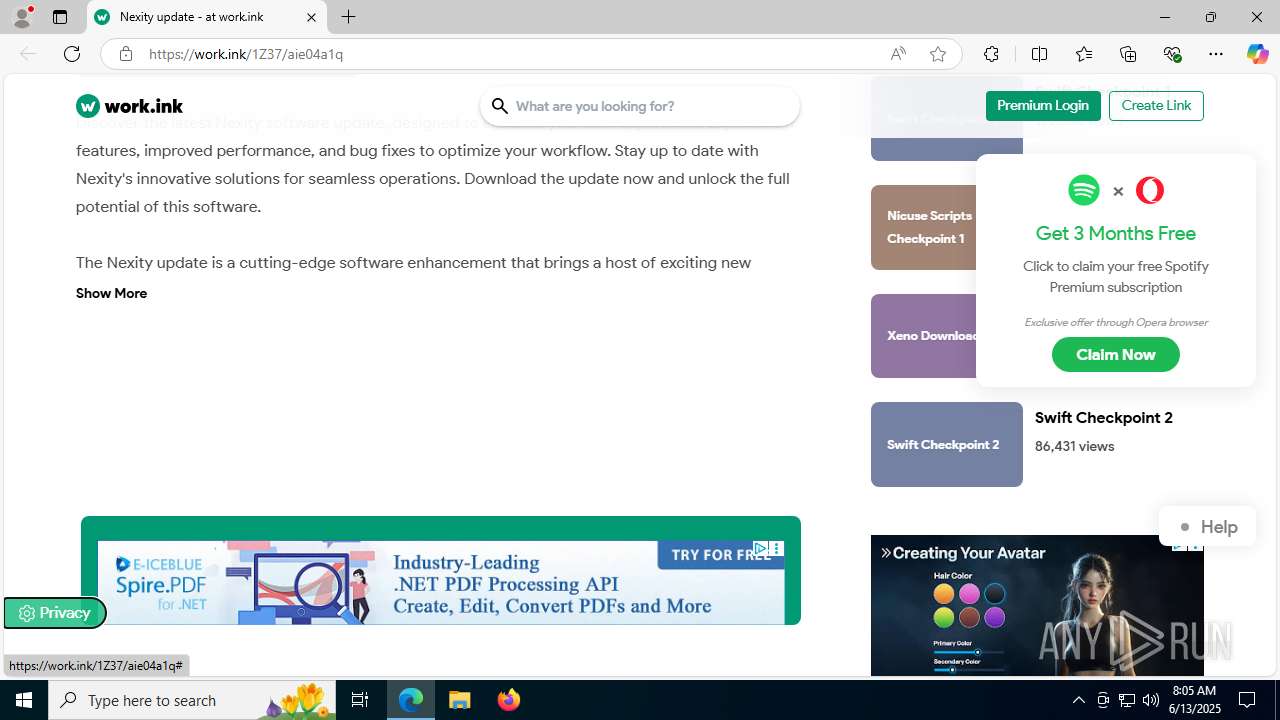Viewport: 1280px width, 720px height.
Task: Open the Extensions puzzle icon
Action: 991,54
